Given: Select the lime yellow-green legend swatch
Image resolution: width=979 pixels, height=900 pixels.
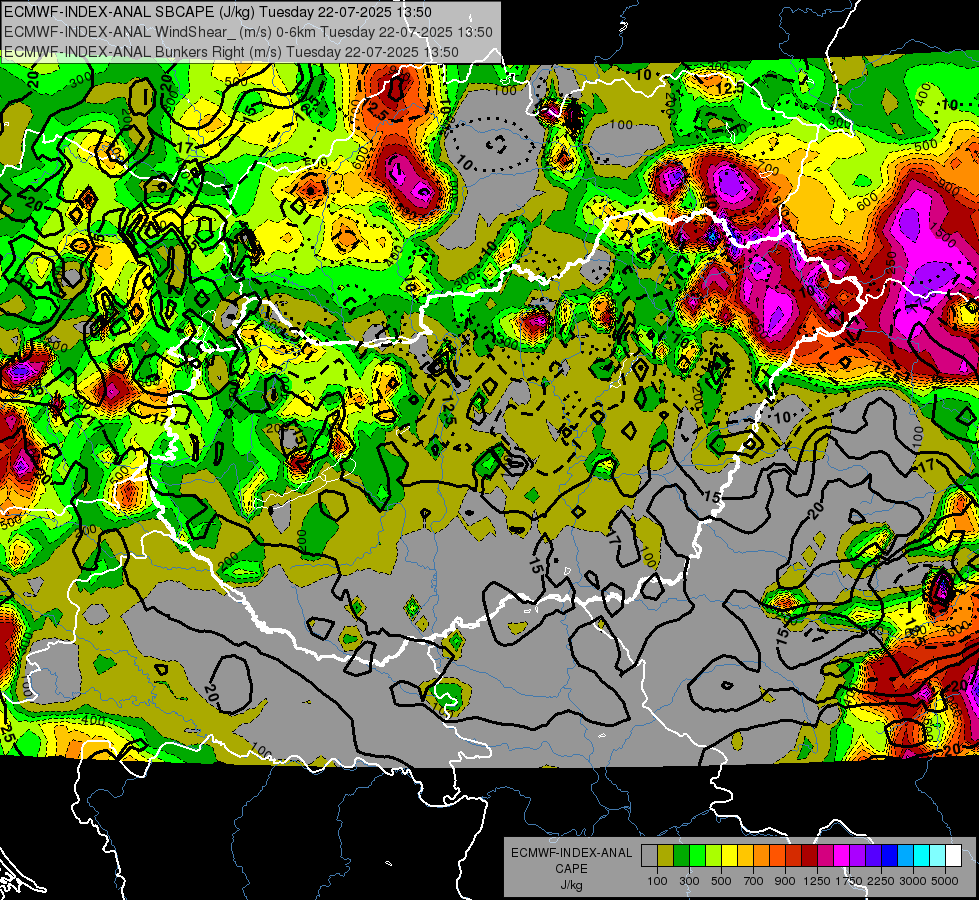Looking at the screenshot, I should 713,856.
